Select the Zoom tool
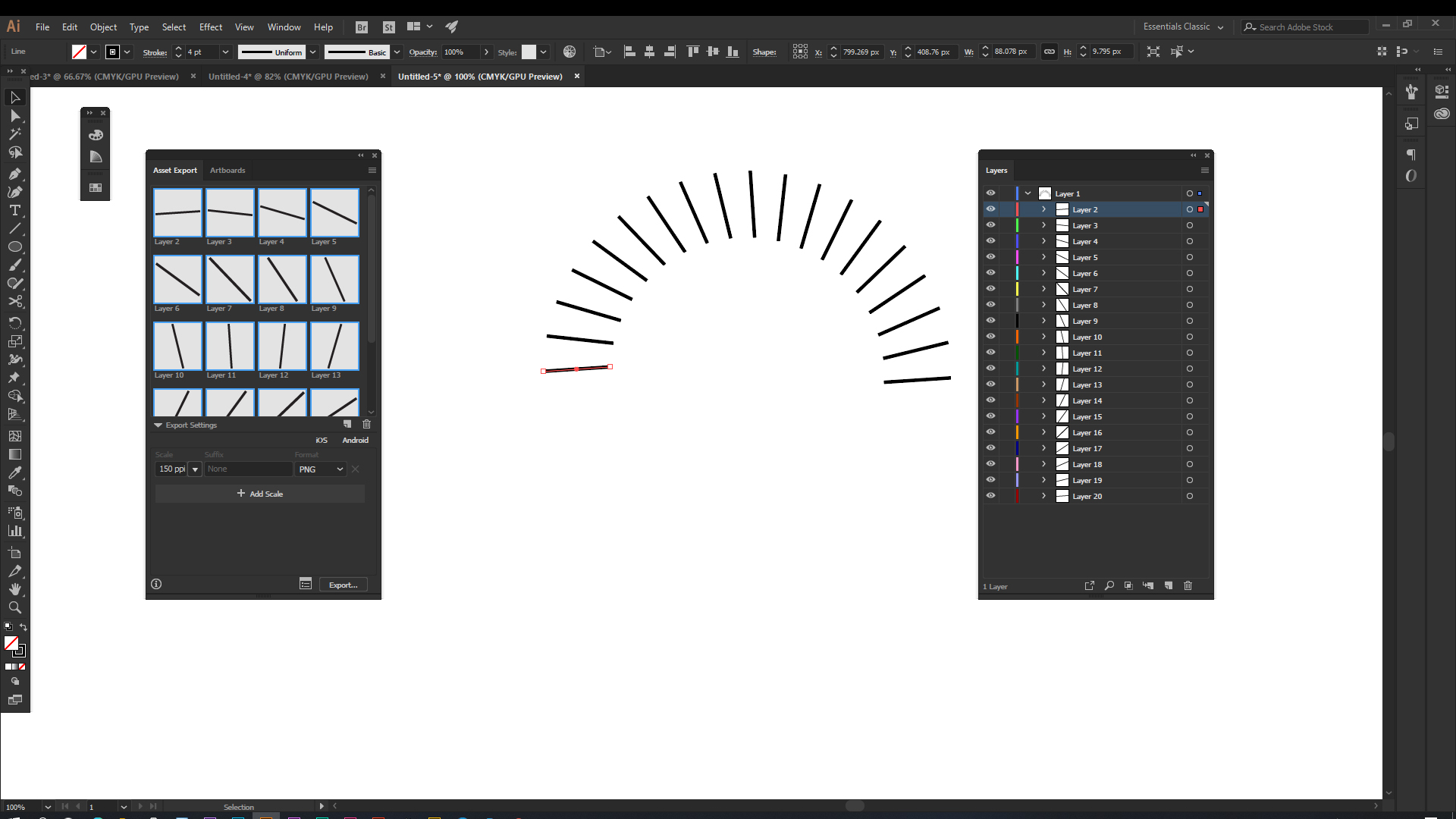Screen dimensions: 1456x819 15,607
